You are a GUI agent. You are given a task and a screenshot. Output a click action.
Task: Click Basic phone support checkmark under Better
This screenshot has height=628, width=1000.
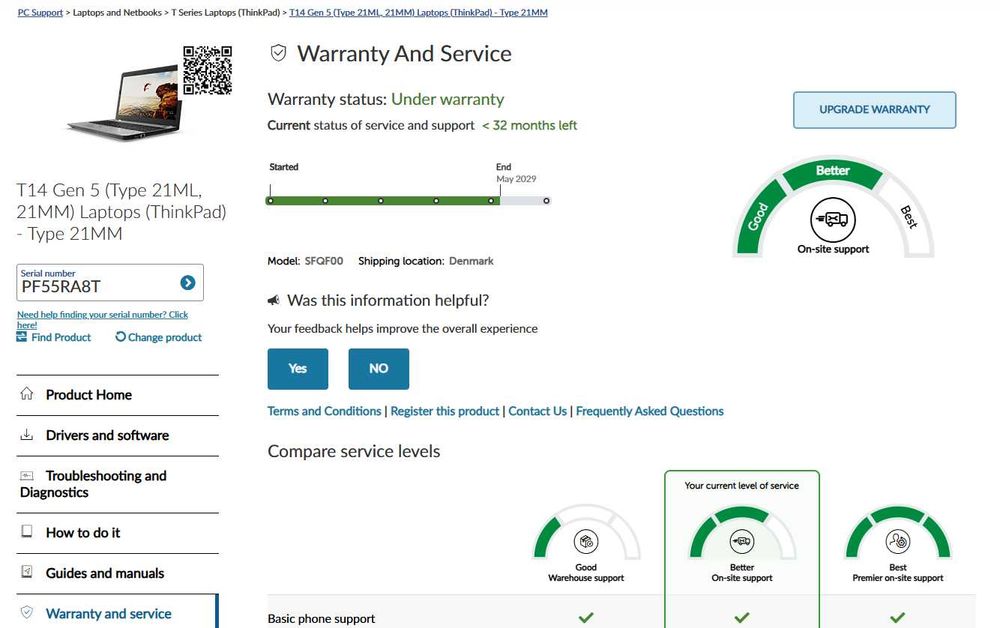[x=742, y=617]
